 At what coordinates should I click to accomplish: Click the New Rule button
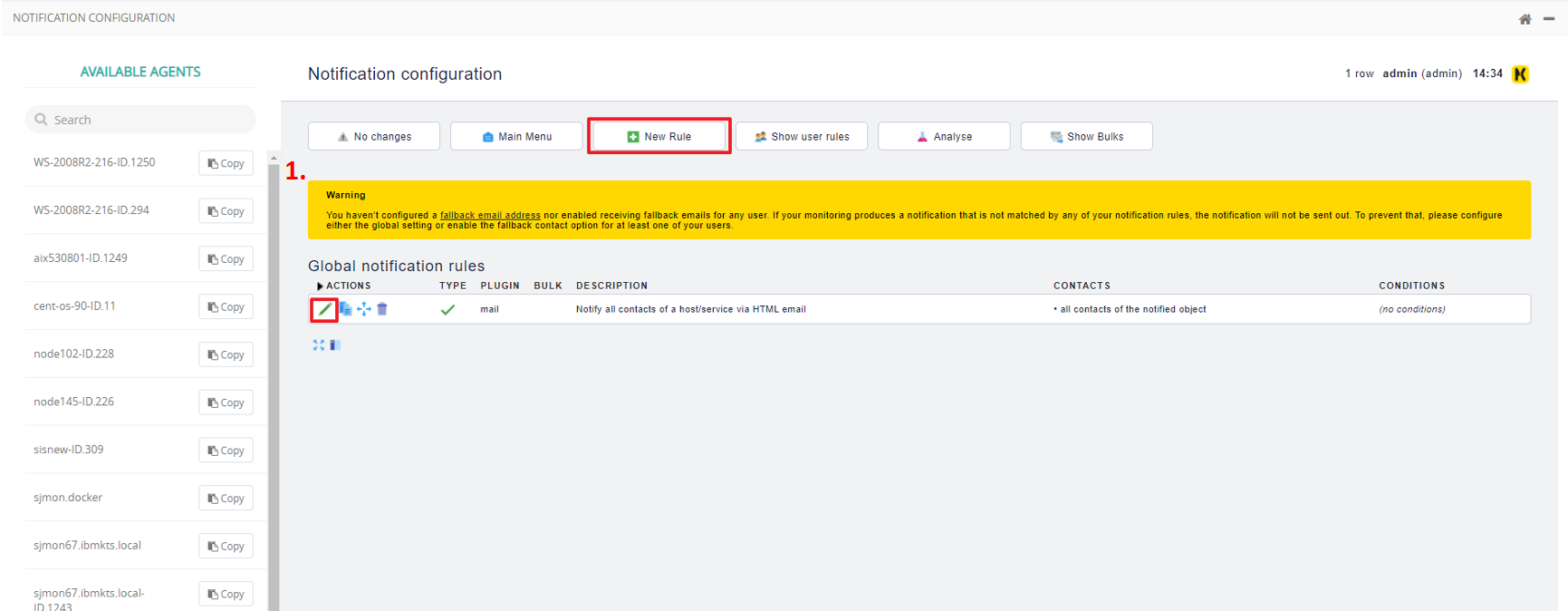click(x=659, y=137)
